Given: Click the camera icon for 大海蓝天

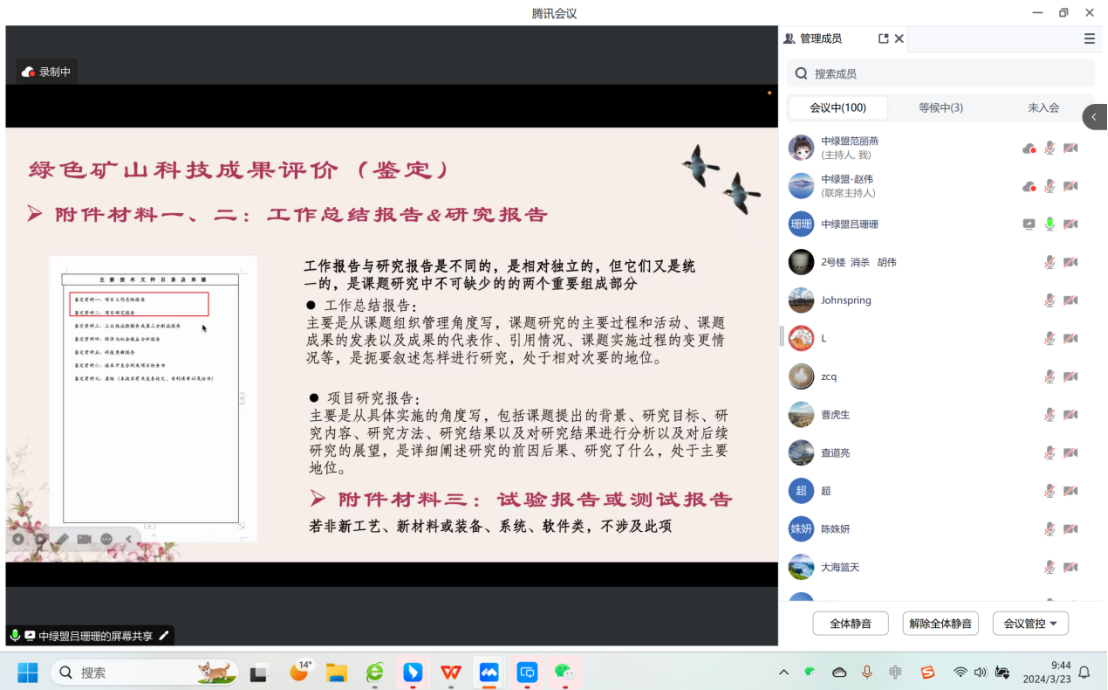Looking at the screenshot, I should coord(1071,567).
